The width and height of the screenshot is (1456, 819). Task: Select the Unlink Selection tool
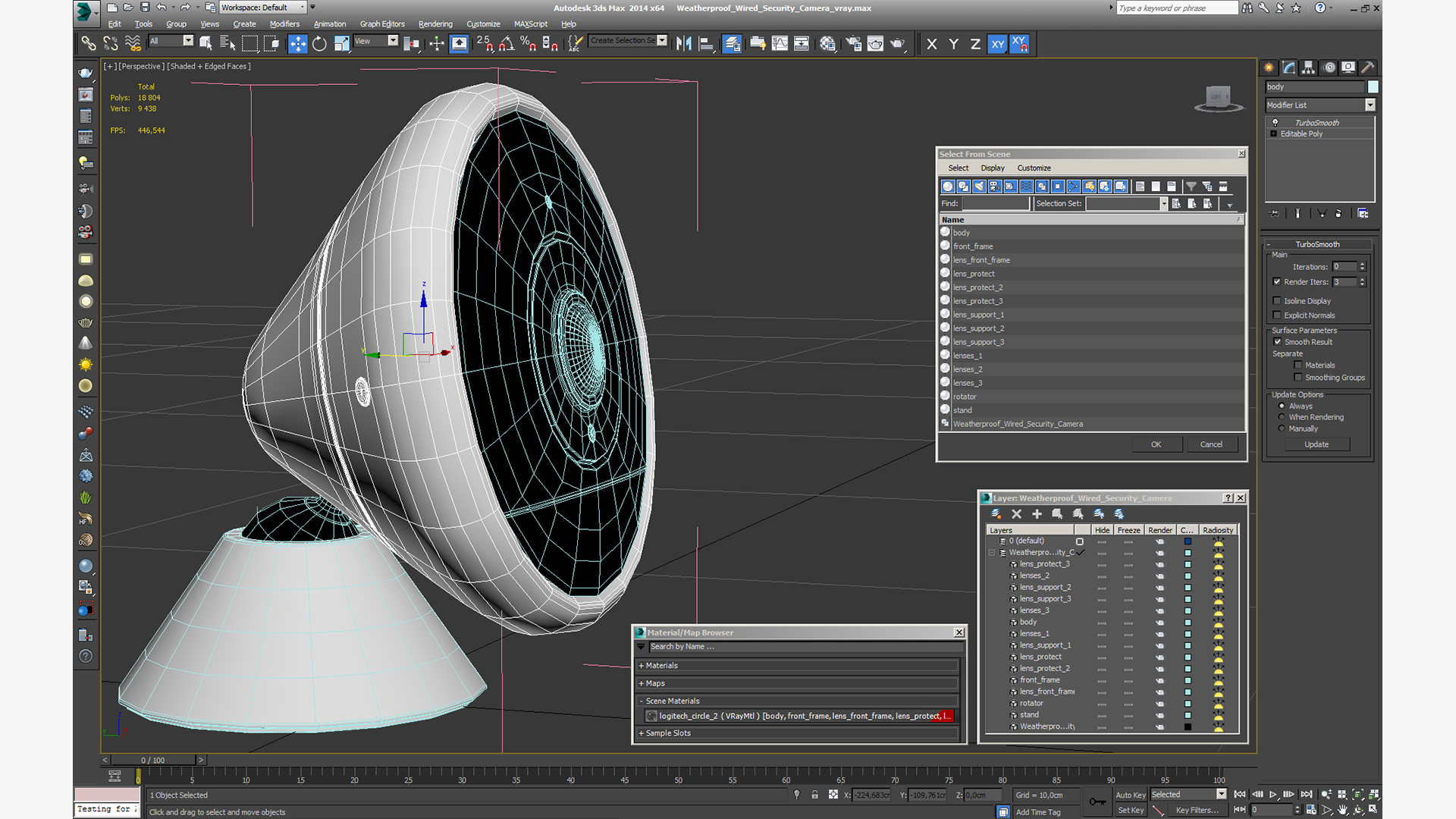111,43
